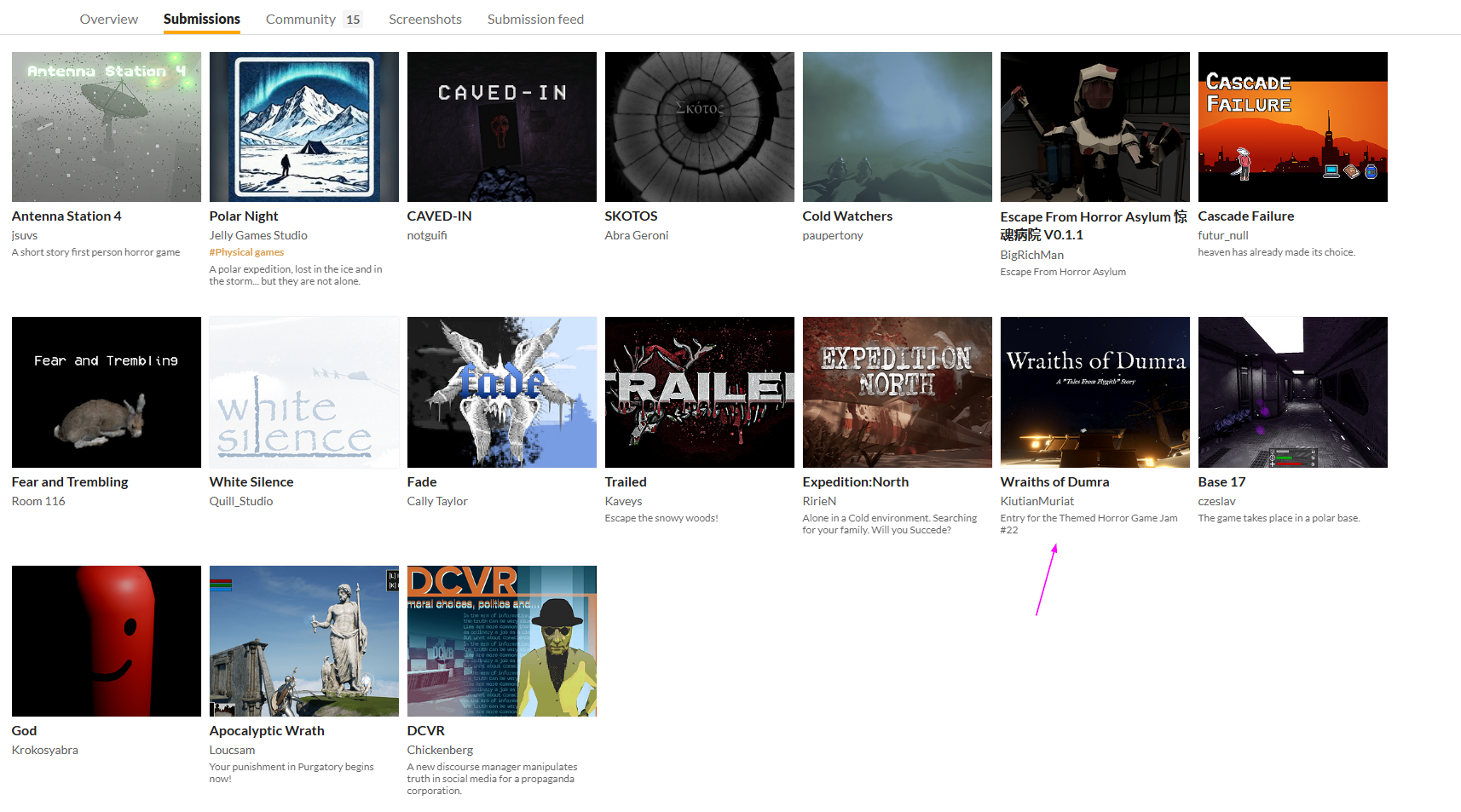
Task: Visit Jelly Games Studio's profile
Action: (x=258, y=235)
